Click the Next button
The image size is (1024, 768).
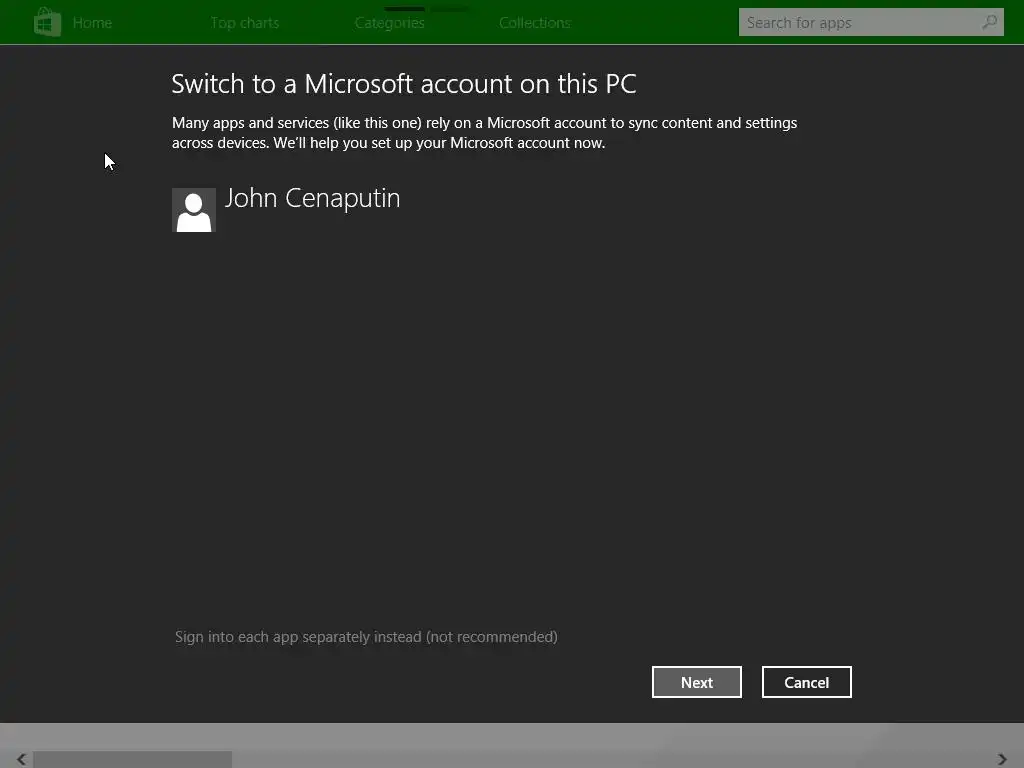(697, 682)
